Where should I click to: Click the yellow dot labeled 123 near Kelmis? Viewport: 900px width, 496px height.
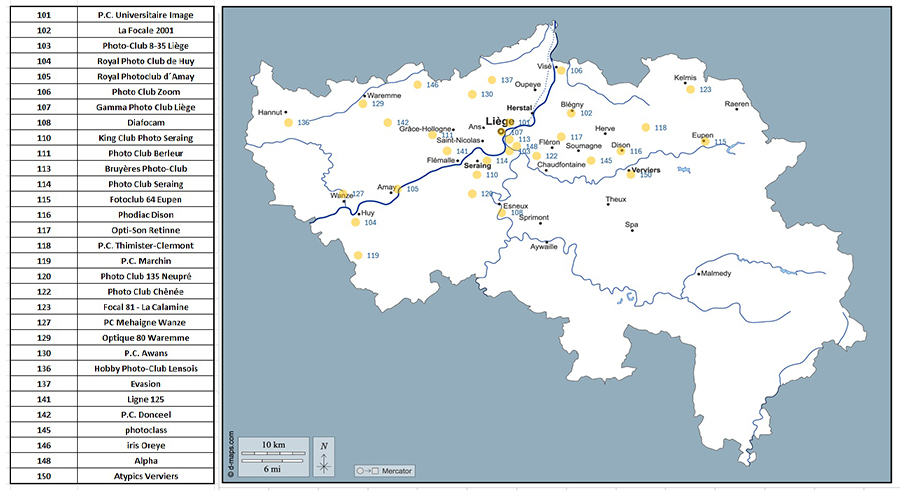point(690,90)
